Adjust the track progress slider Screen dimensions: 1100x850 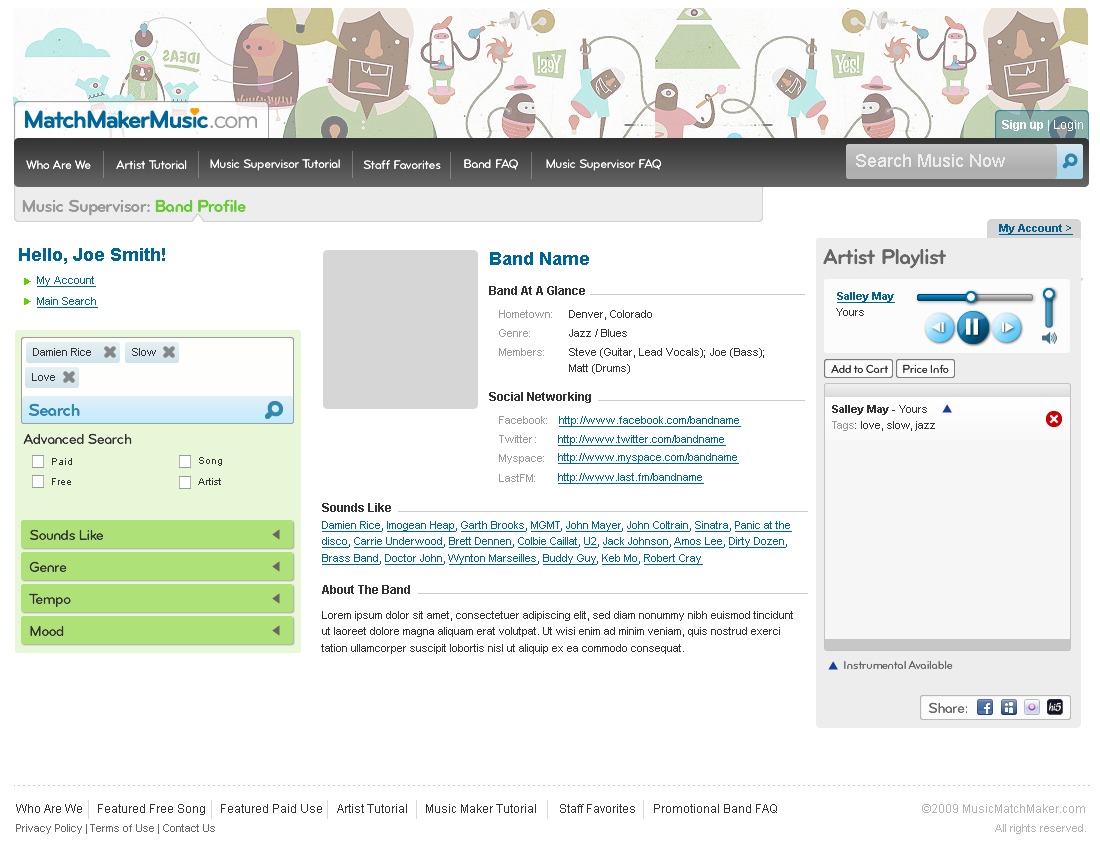pos(974,297)
